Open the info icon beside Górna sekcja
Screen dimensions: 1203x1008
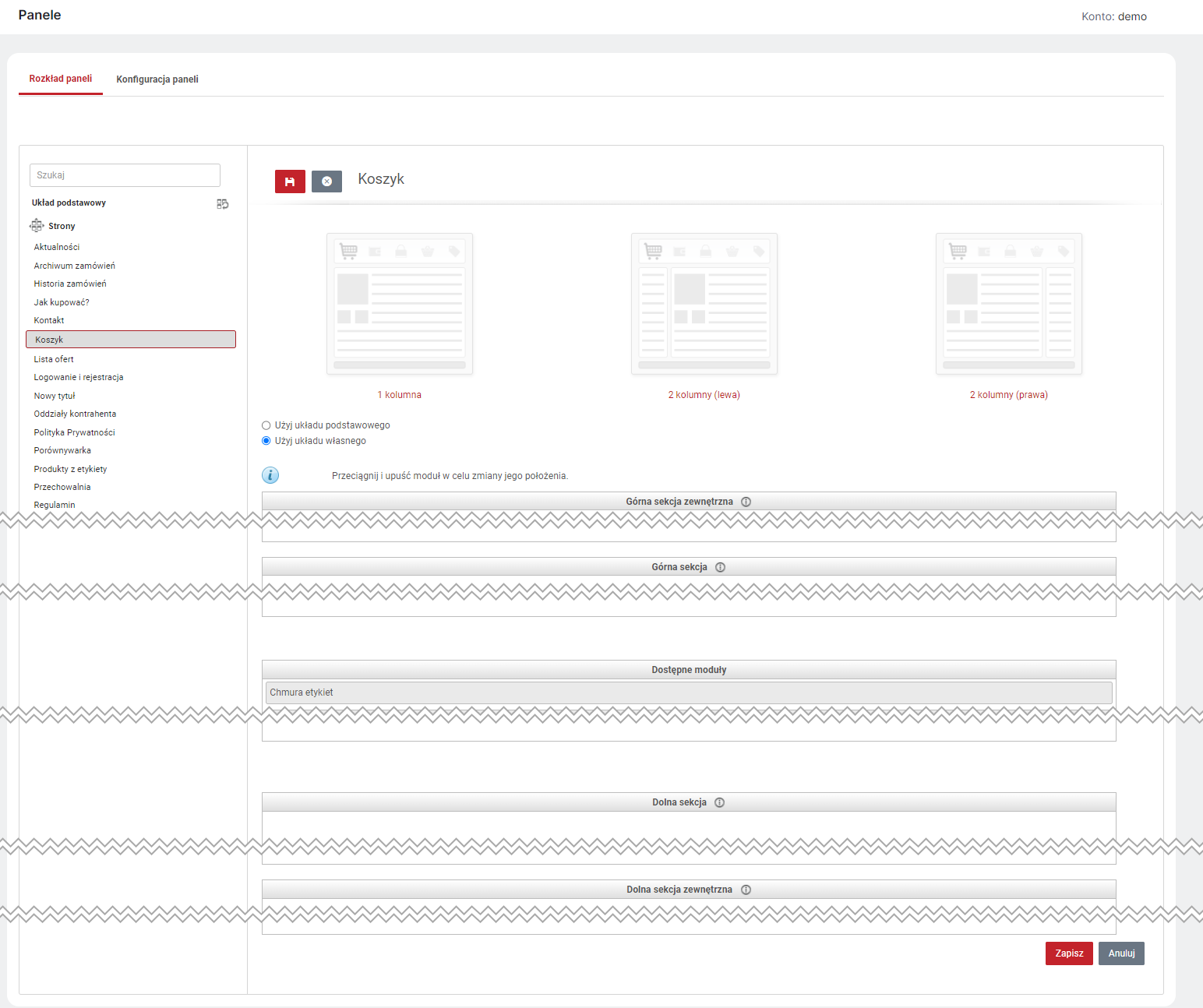720,567
